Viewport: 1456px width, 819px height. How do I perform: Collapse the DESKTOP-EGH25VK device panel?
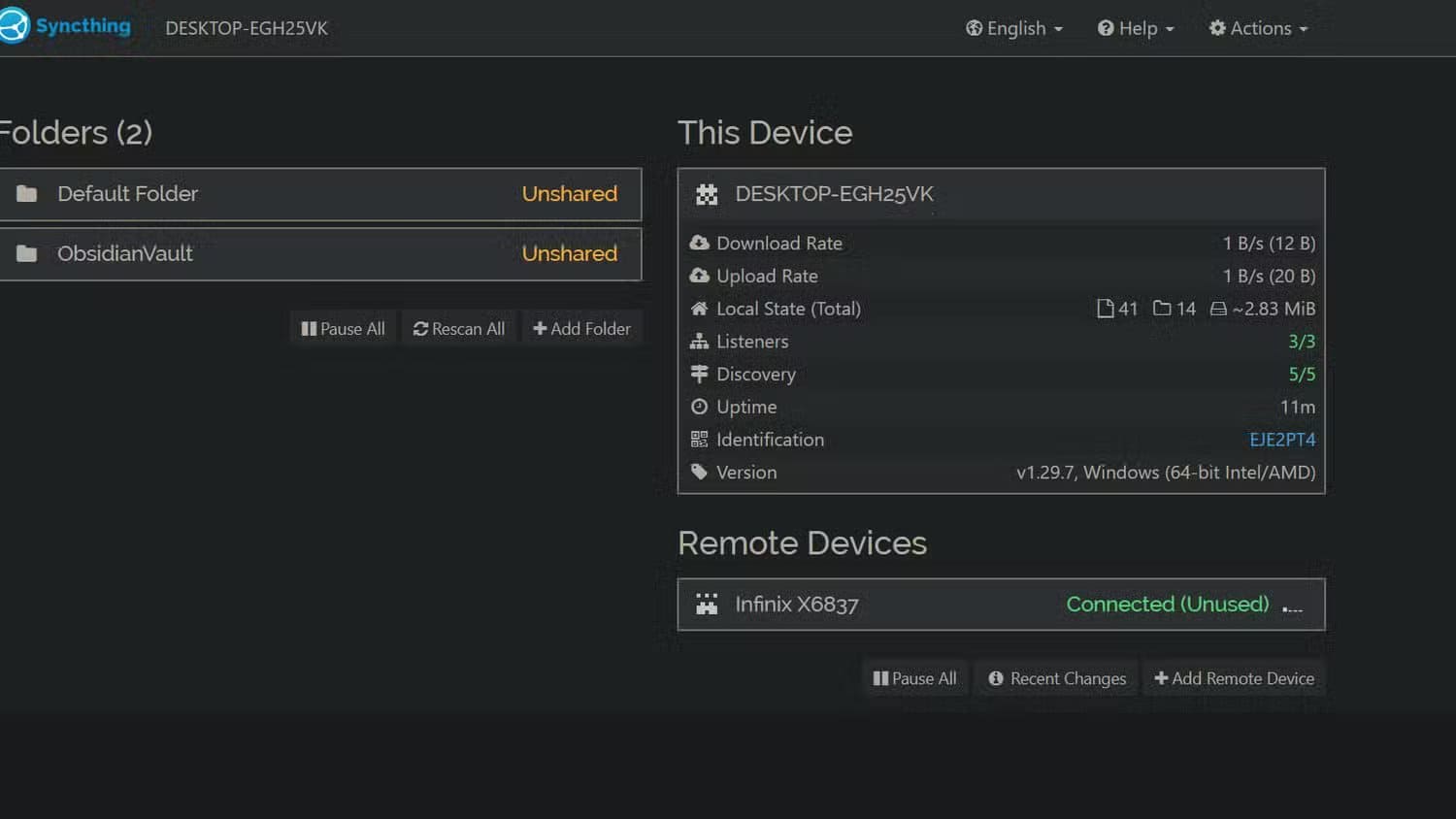[x=1001, y=194]
